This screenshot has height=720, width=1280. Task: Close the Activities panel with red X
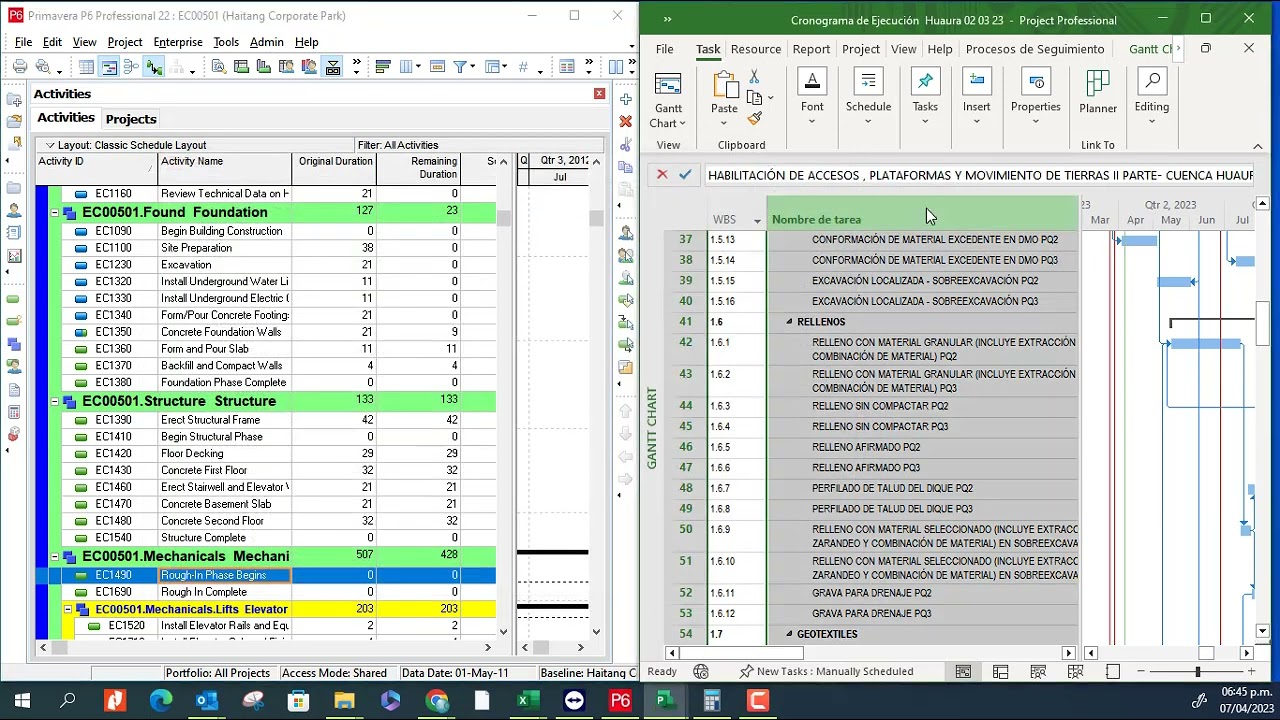(x=599, y=94)
